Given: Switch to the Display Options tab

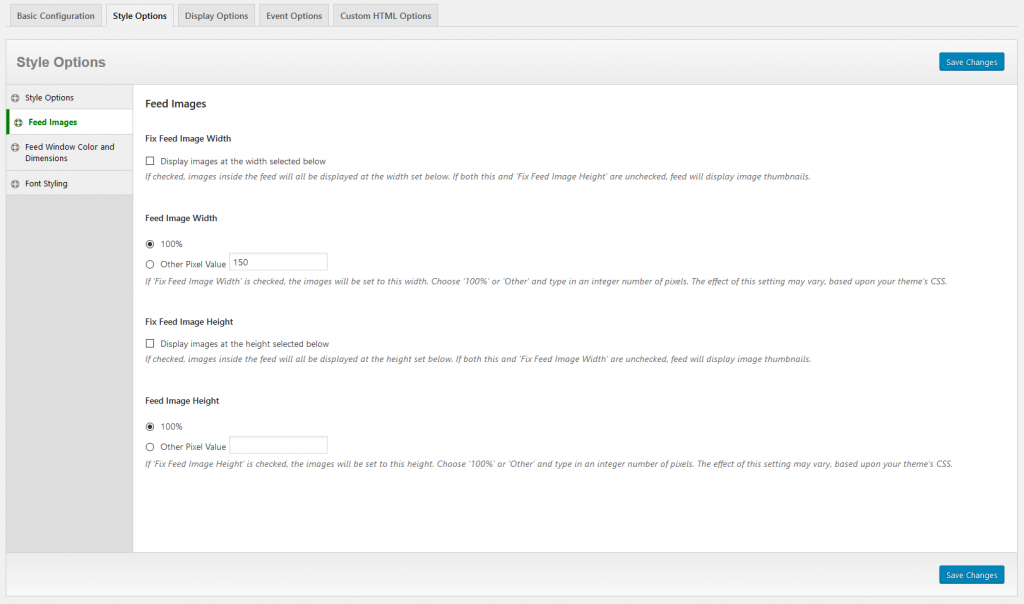Looking at the screenshot, I should click(217, 16).
